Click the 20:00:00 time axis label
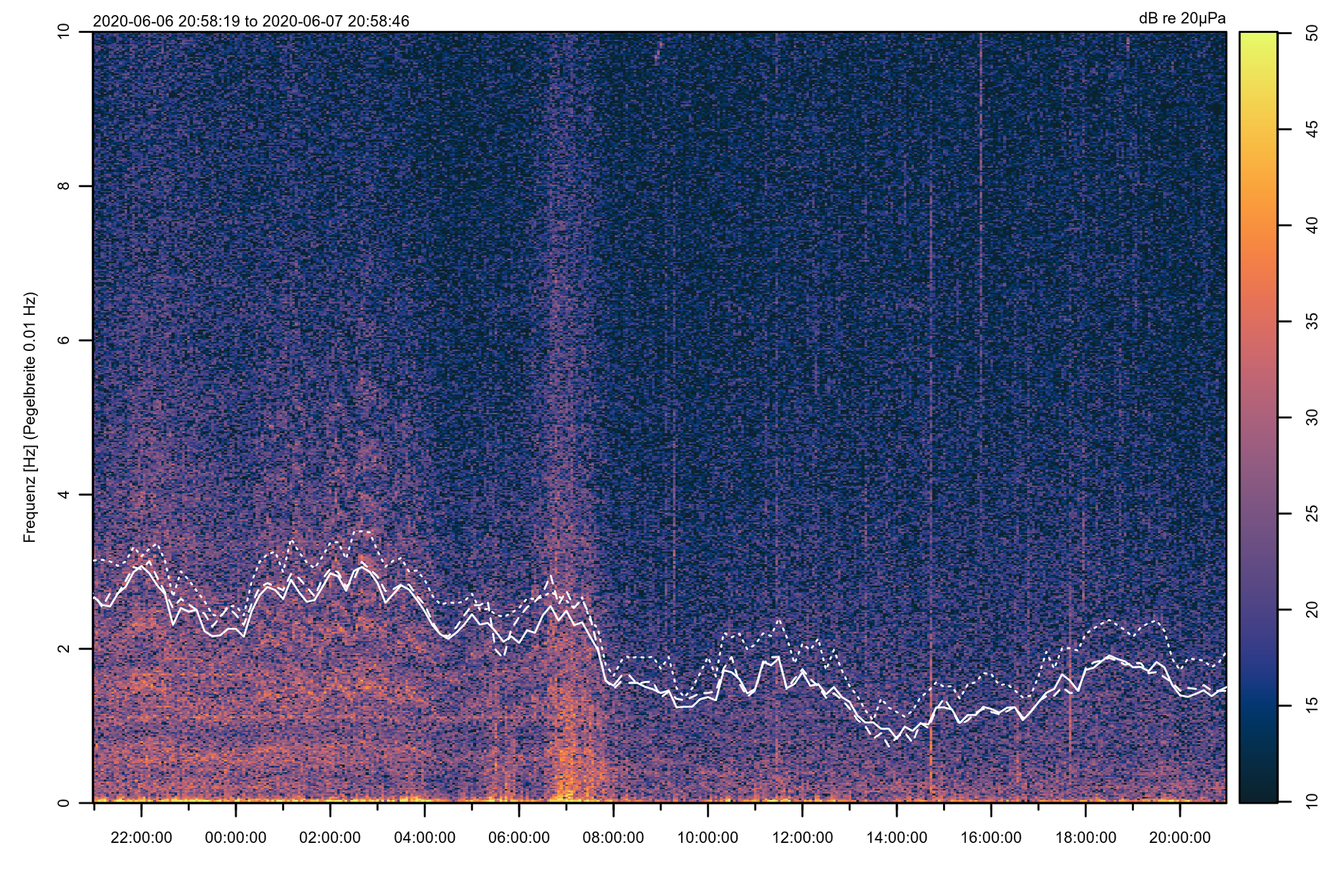 (1180, 838)
